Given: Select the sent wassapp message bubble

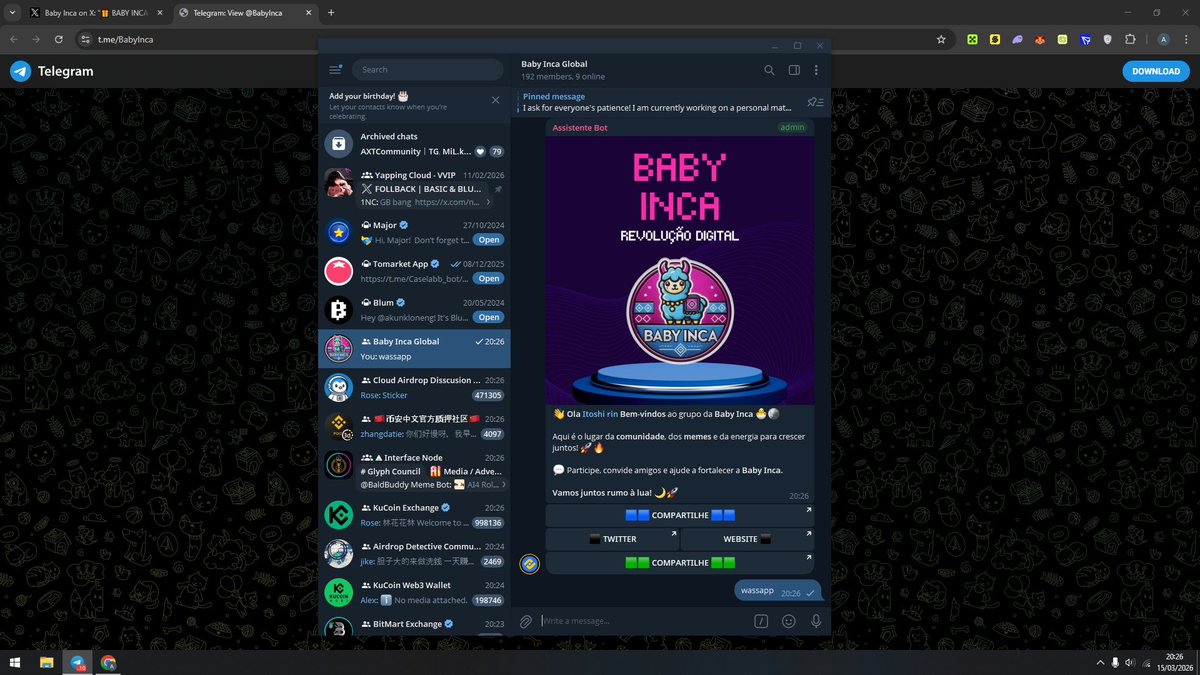Looking at the screenshot, I should coord(778,591).
